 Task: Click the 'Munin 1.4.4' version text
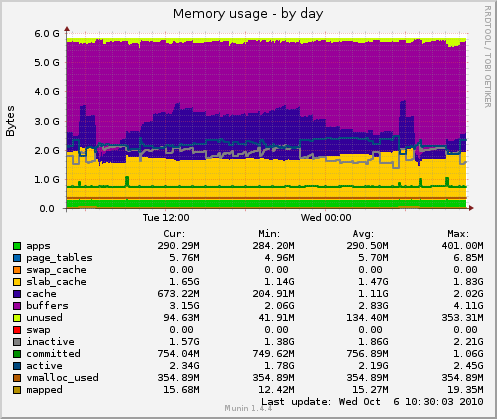click(x=248, y=408)
